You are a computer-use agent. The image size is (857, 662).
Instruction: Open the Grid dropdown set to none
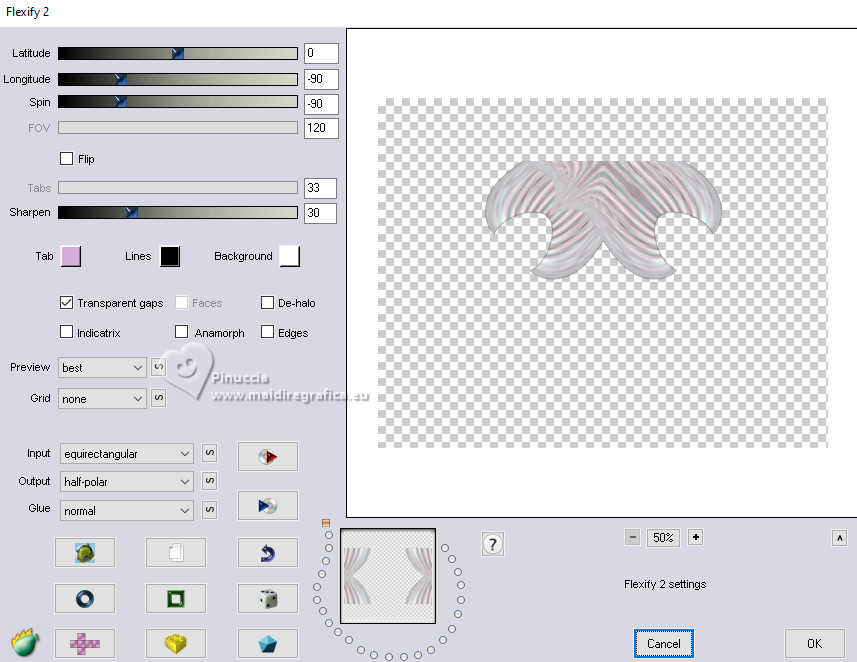coord(102,399)
